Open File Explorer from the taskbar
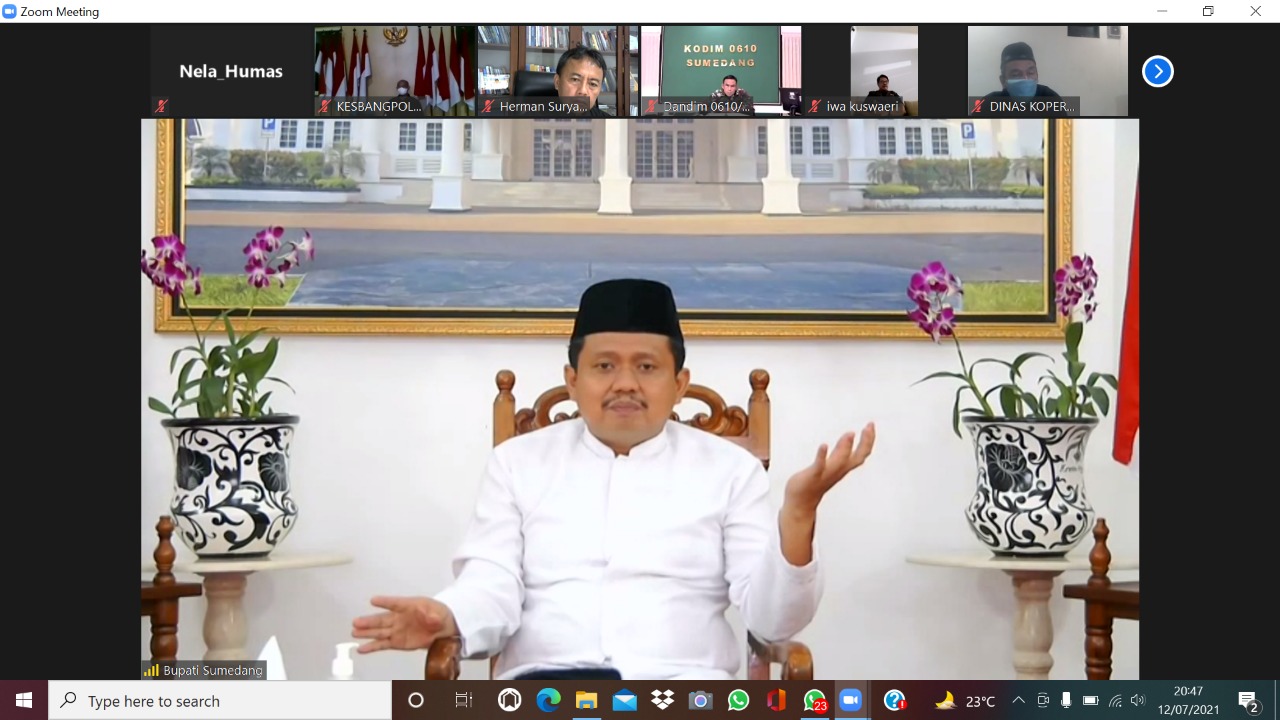1280x720 pixels. coord(586,700)
